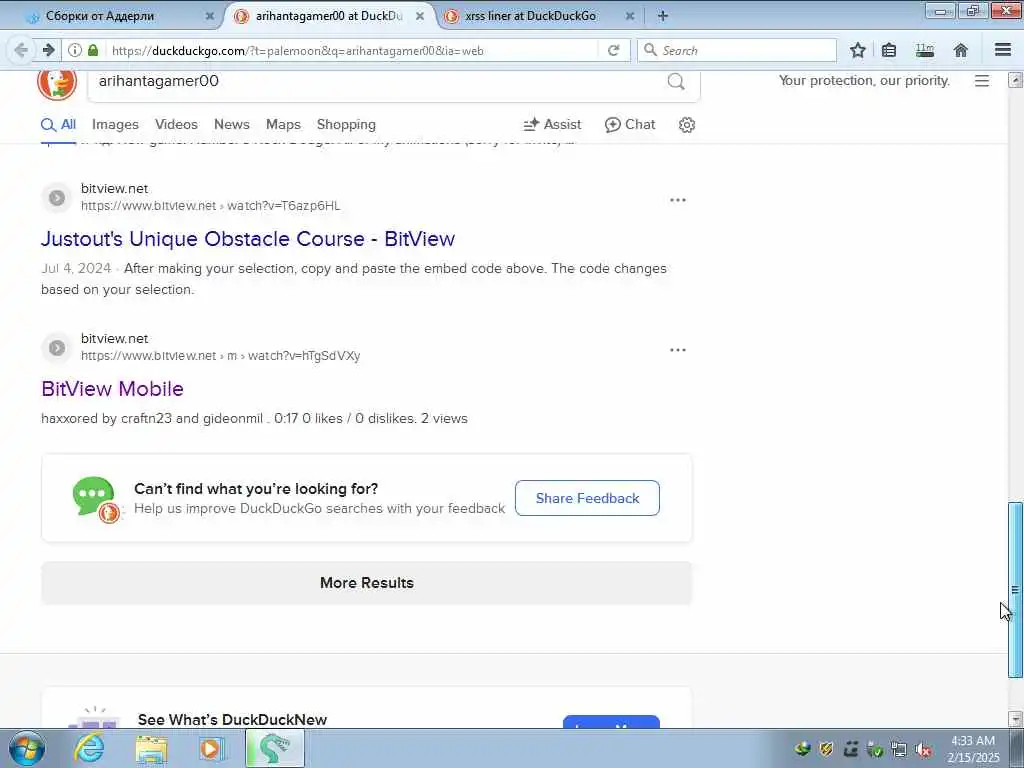The height and width of the screenshot is (768, 1024).
Task: Click into the DuckDuckGo query box
Action: pos(379,82)
